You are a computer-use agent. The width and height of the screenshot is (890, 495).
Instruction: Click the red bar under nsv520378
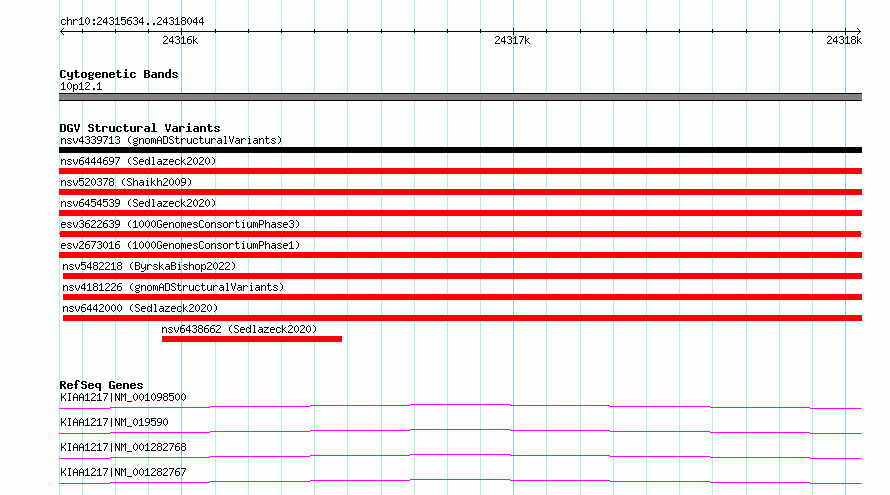[x=460, y=192]
